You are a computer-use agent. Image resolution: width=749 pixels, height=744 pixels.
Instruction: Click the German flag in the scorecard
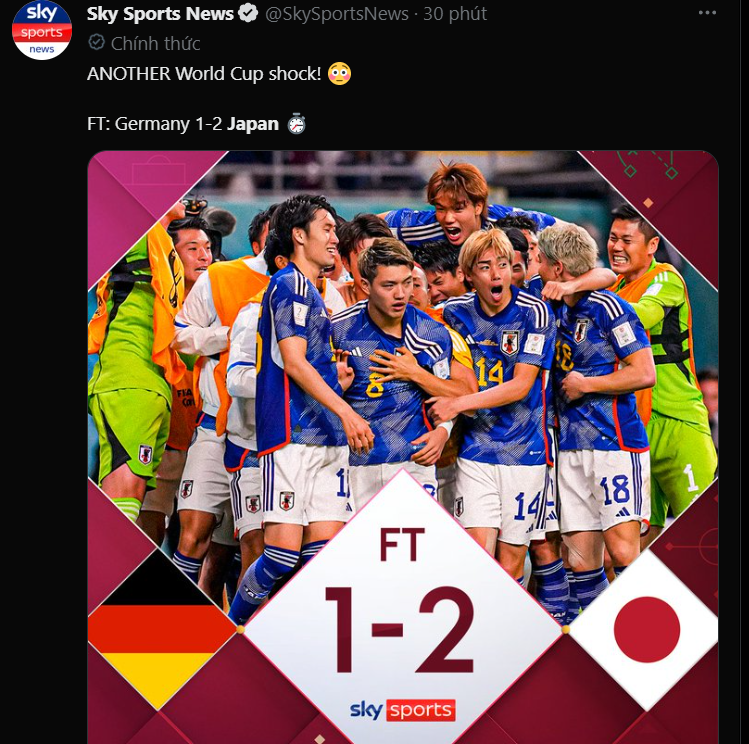[160, 628]
